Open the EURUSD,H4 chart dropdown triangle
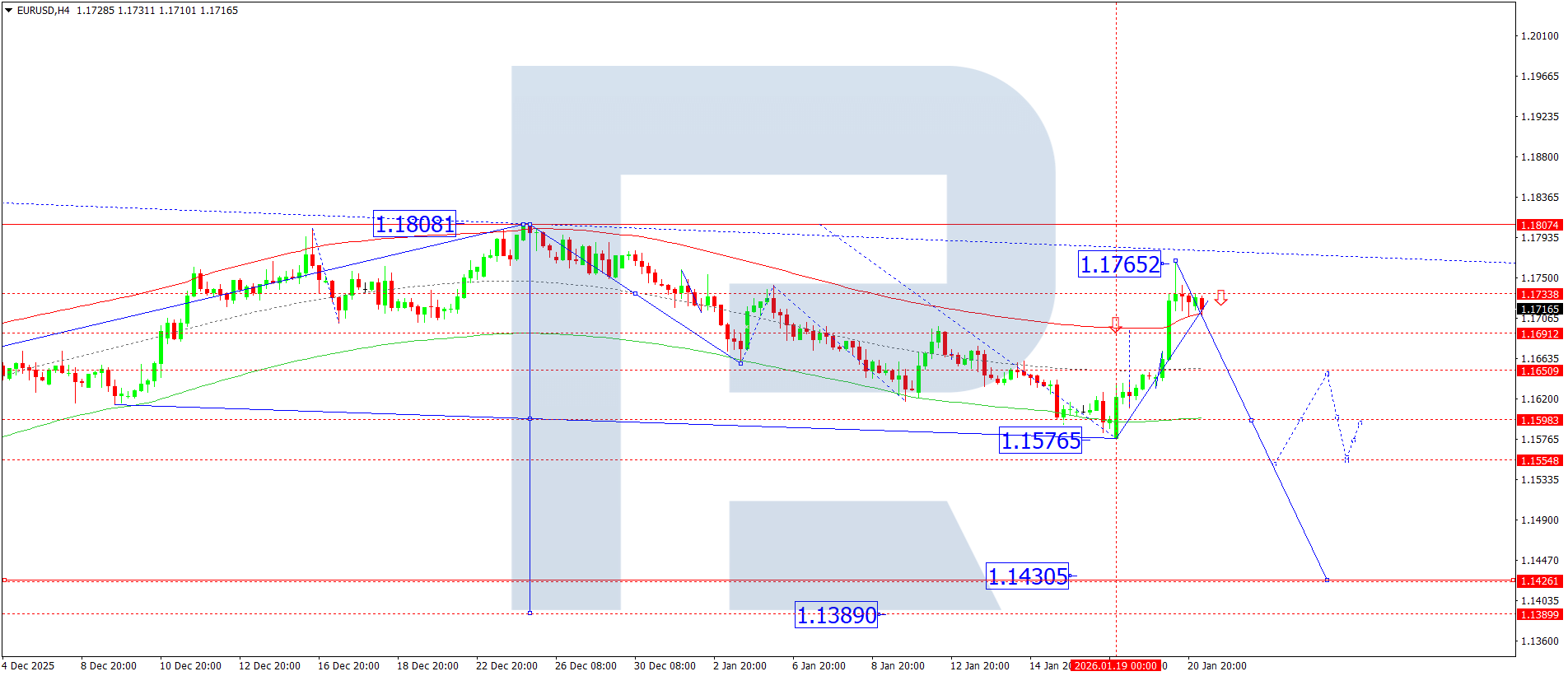 pyautogui.click(x=9, y=11)
